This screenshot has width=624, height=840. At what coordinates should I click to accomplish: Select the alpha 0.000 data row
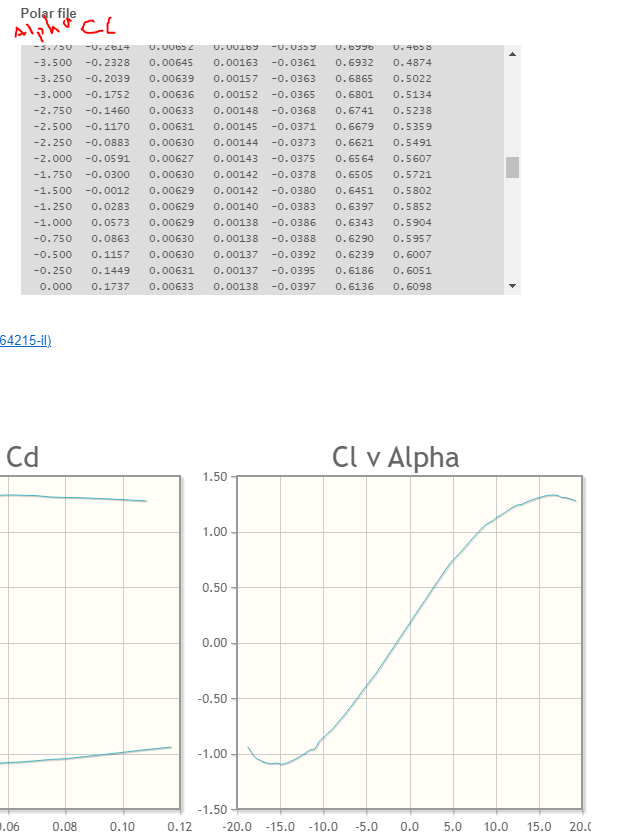(236, 287)
